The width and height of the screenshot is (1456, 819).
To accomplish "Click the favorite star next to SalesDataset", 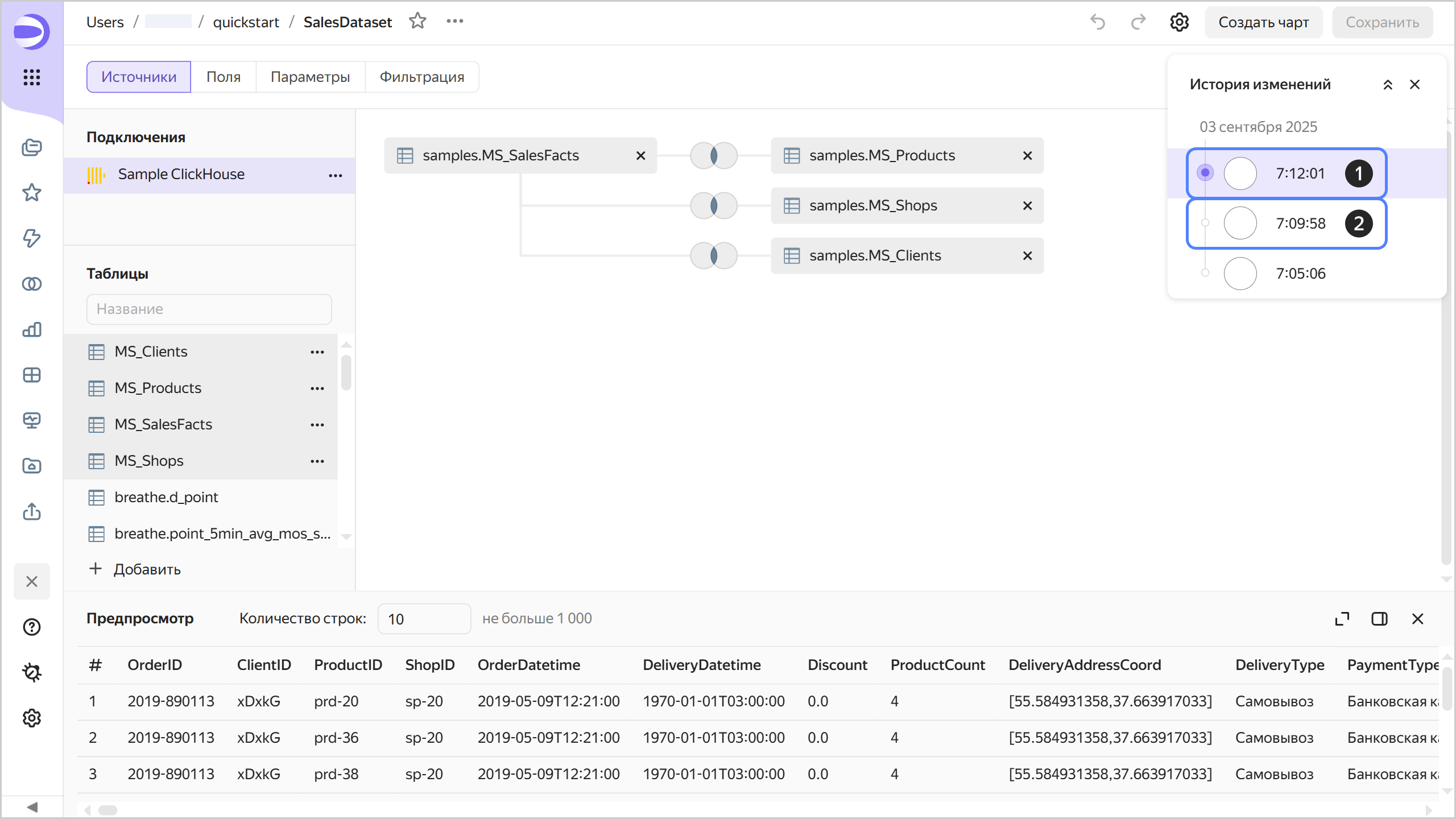I will (x=417, y=22).
